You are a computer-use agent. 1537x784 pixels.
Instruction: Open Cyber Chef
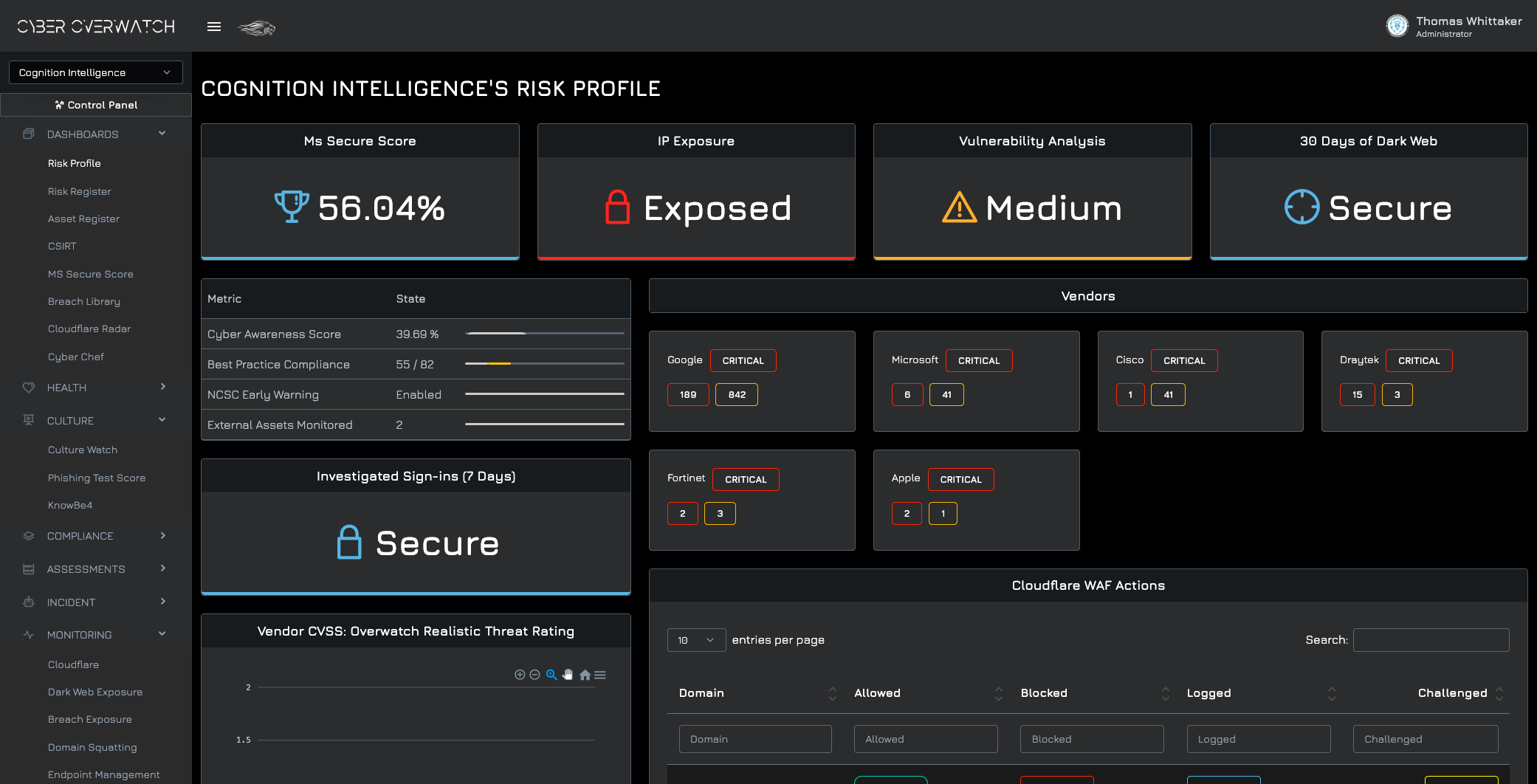coord(76,357)
